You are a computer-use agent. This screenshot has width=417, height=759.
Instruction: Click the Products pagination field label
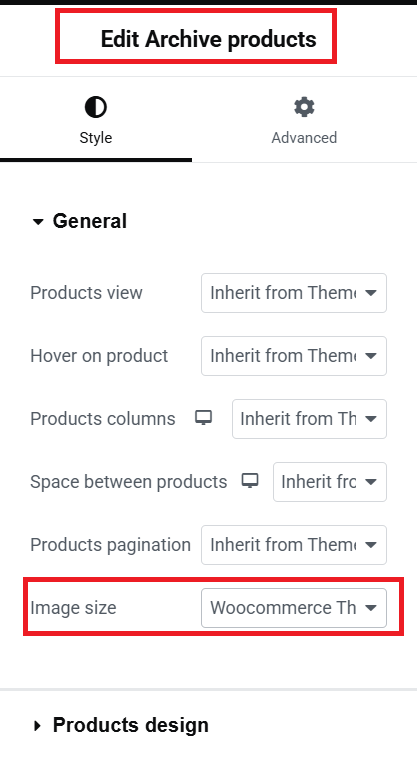110,545
